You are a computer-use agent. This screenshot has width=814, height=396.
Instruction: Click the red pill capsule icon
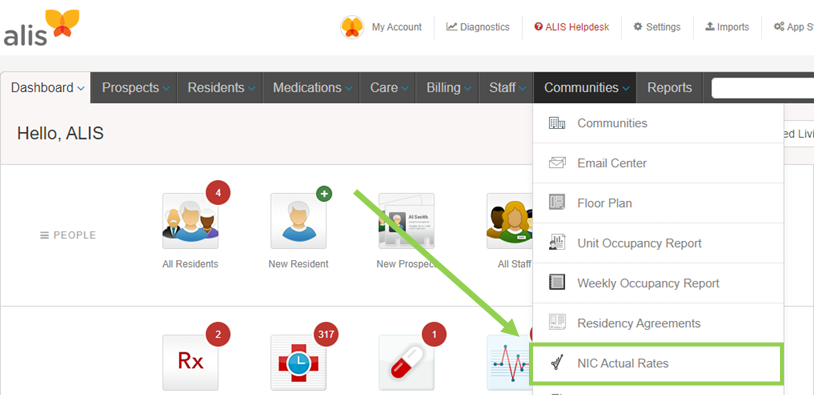pyautogui.click(x=406, y=362)
